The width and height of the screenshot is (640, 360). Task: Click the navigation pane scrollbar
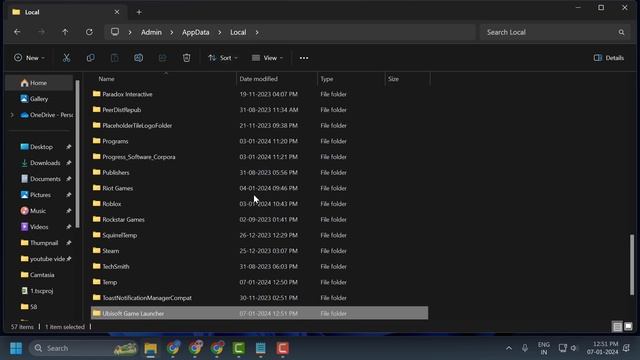[77, 154]
